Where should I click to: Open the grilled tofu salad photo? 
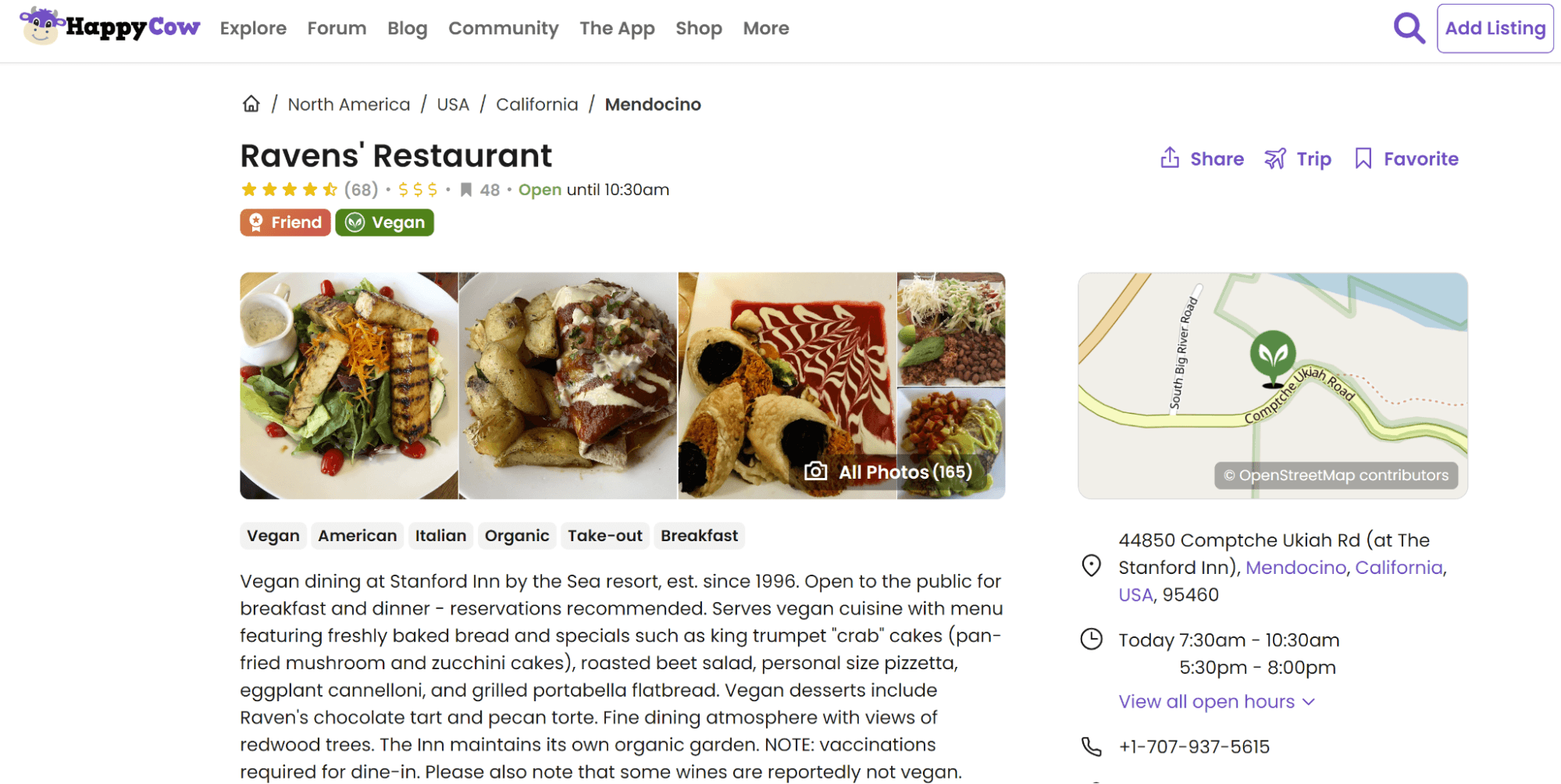coord(349,385)
